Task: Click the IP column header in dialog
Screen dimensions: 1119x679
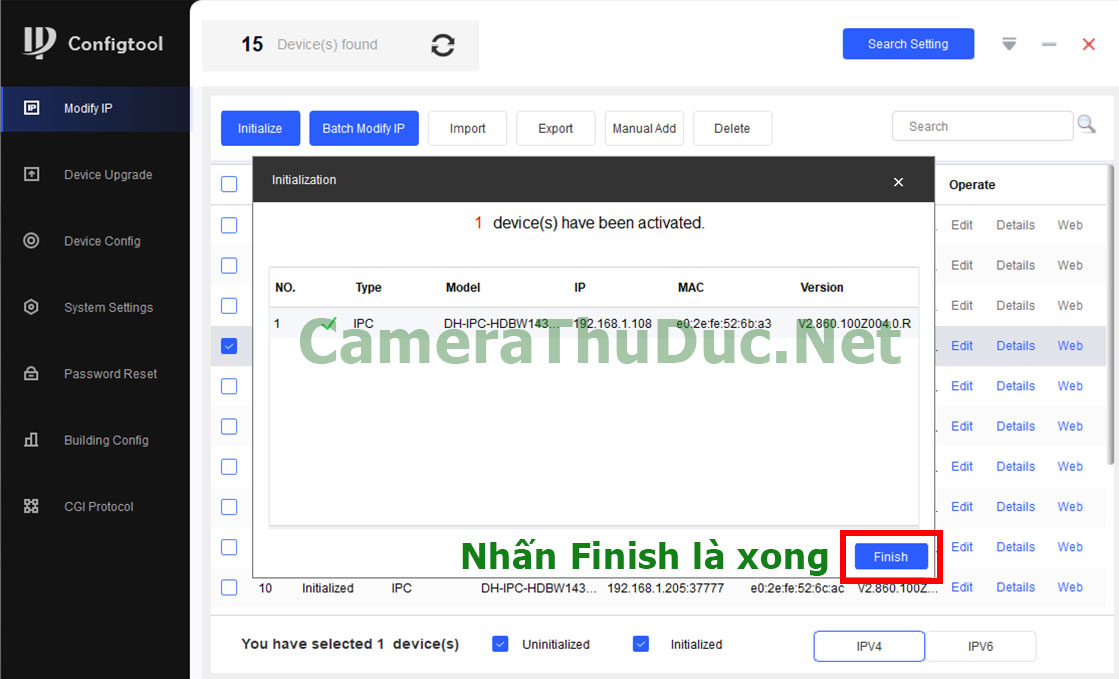Action: [x=579, y=288]
